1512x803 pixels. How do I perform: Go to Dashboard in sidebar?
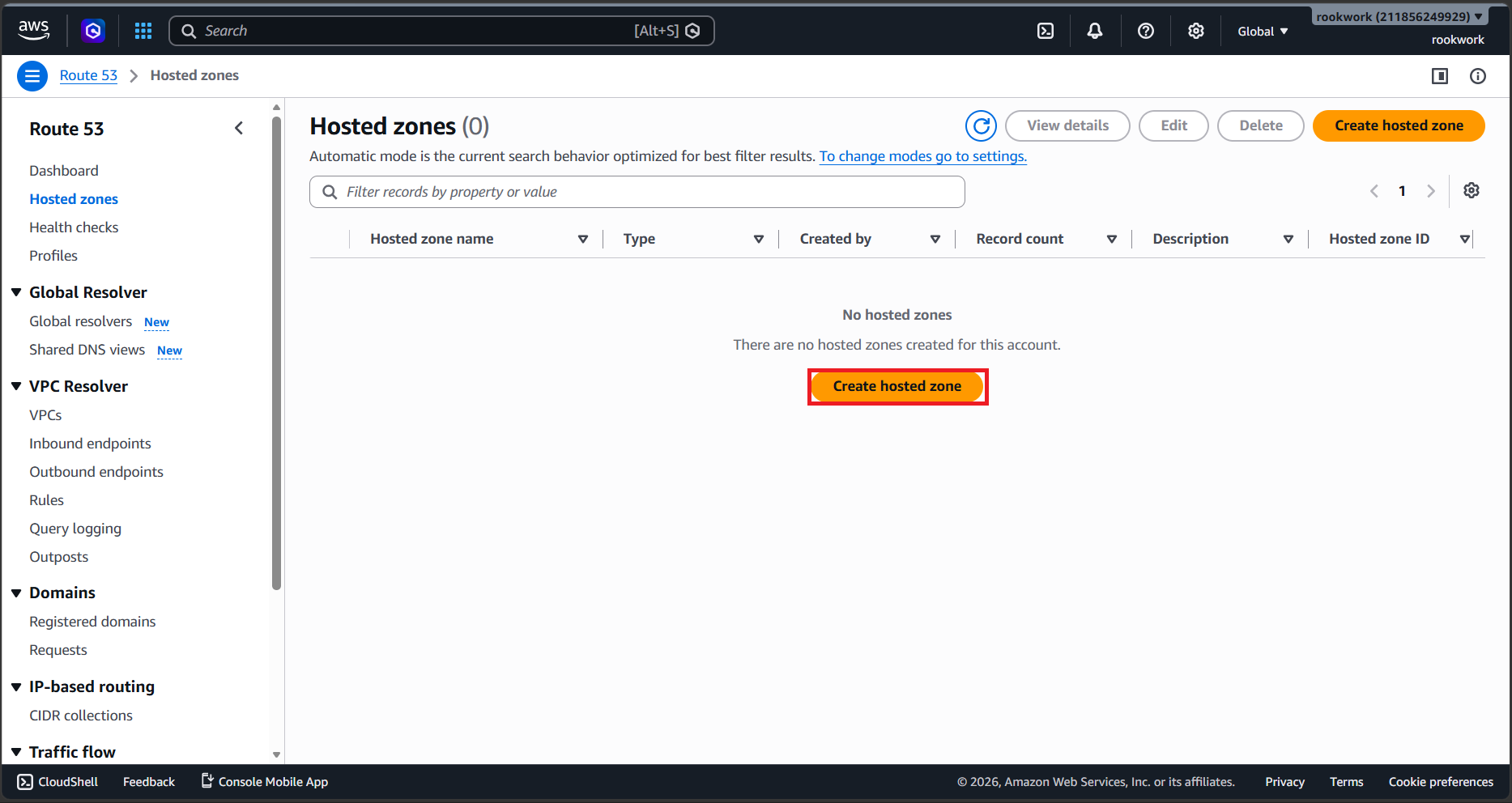coord(64,171)
